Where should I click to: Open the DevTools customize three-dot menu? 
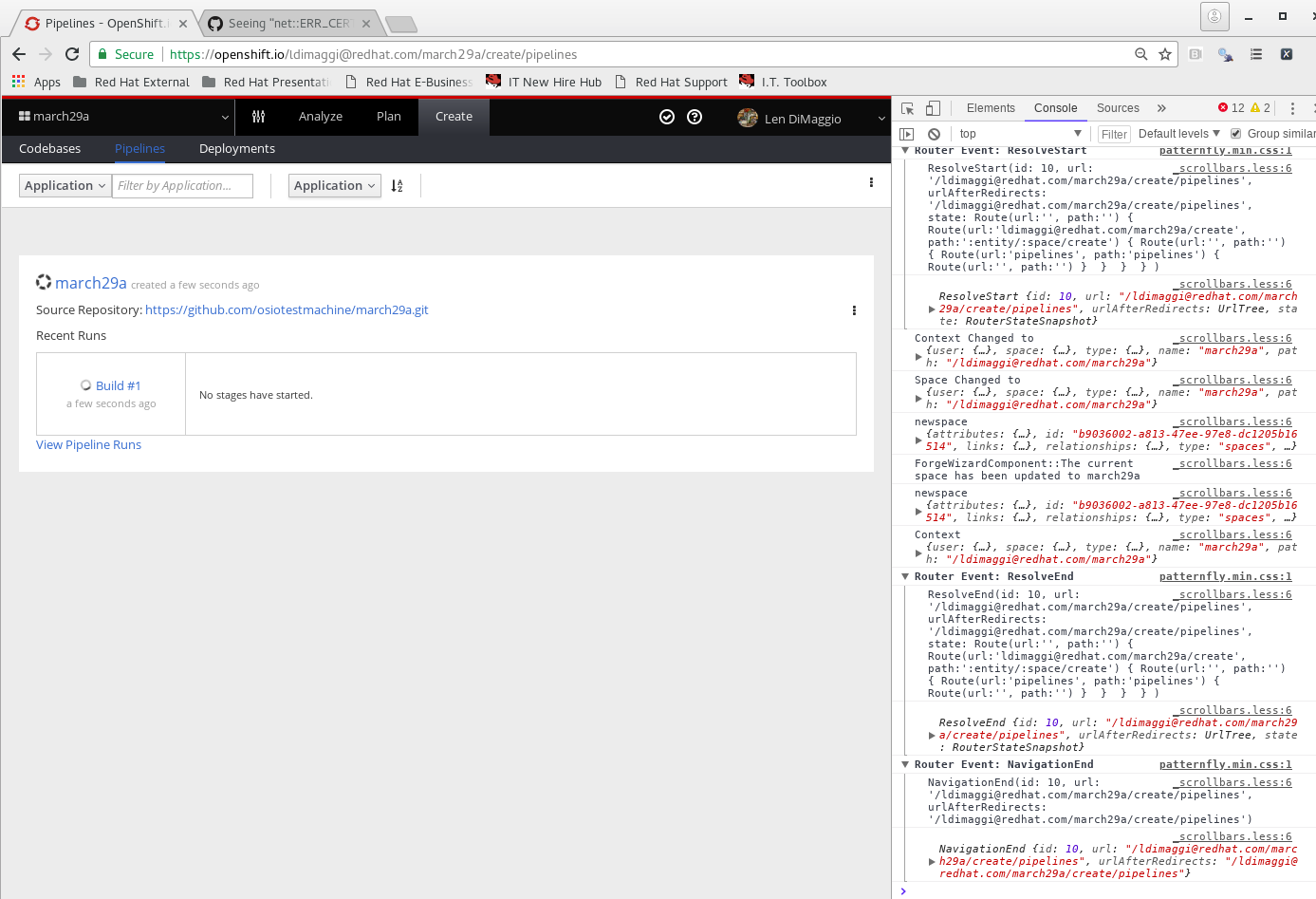coord(1292,107)
